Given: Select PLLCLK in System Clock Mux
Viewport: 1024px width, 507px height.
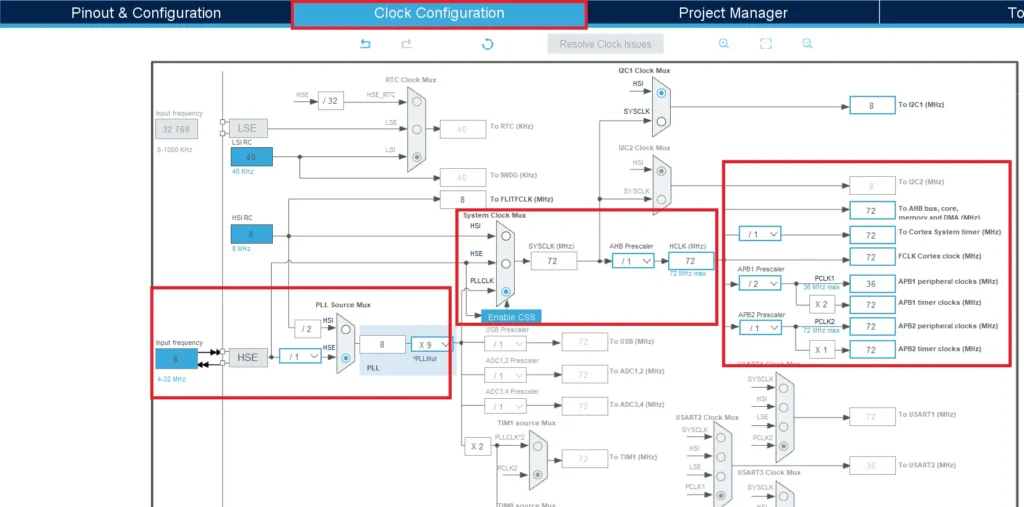Looking at the screenshot, I should [x=505, y=292].
